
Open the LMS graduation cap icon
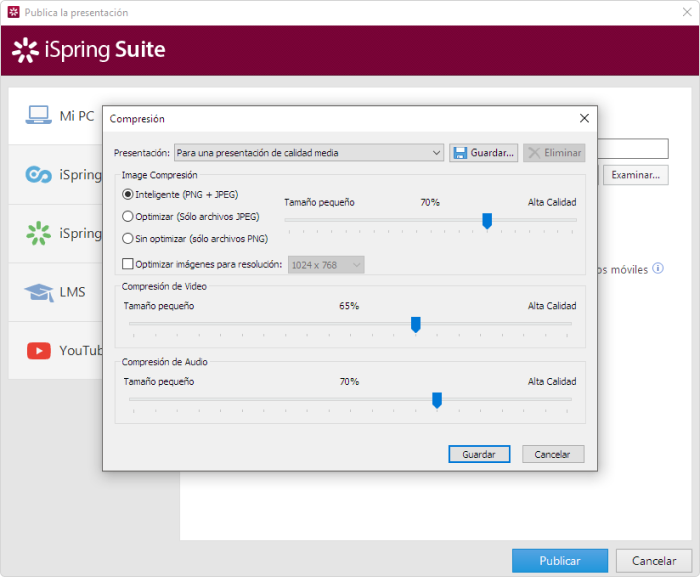click(x=39, y=292)
